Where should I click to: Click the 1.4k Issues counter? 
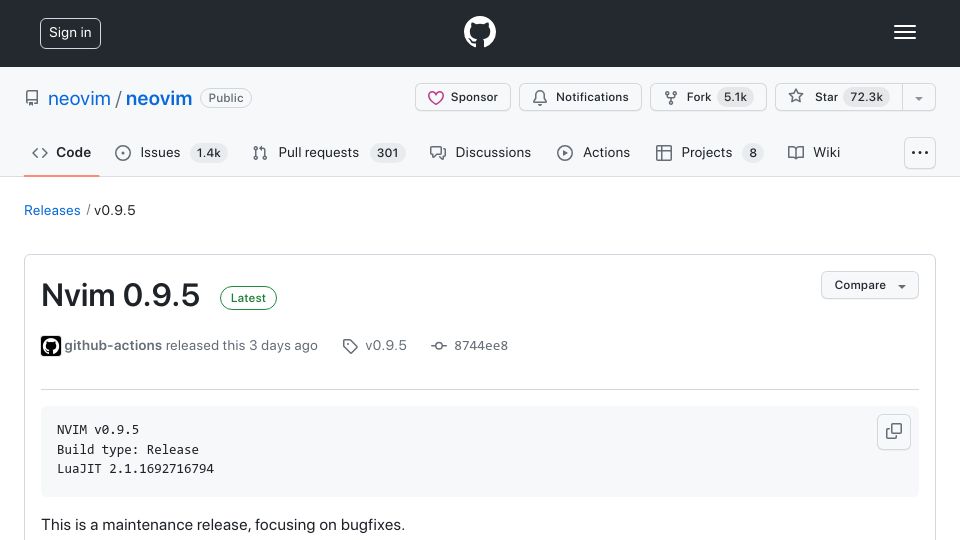pos(208,152)
